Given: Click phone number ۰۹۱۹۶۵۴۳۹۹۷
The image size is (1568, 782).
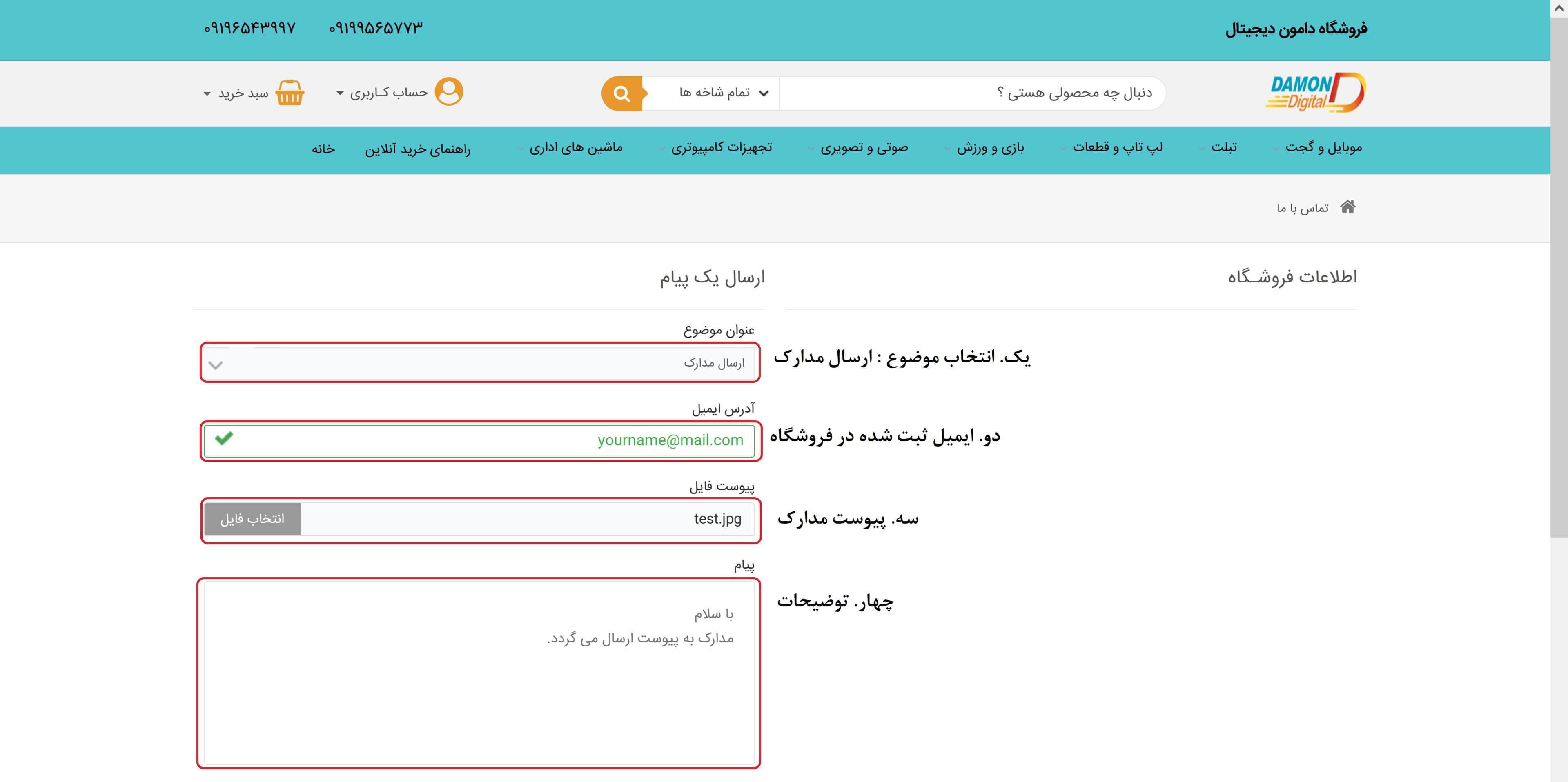Looking at the screenshot, I should tap(249, 28).
